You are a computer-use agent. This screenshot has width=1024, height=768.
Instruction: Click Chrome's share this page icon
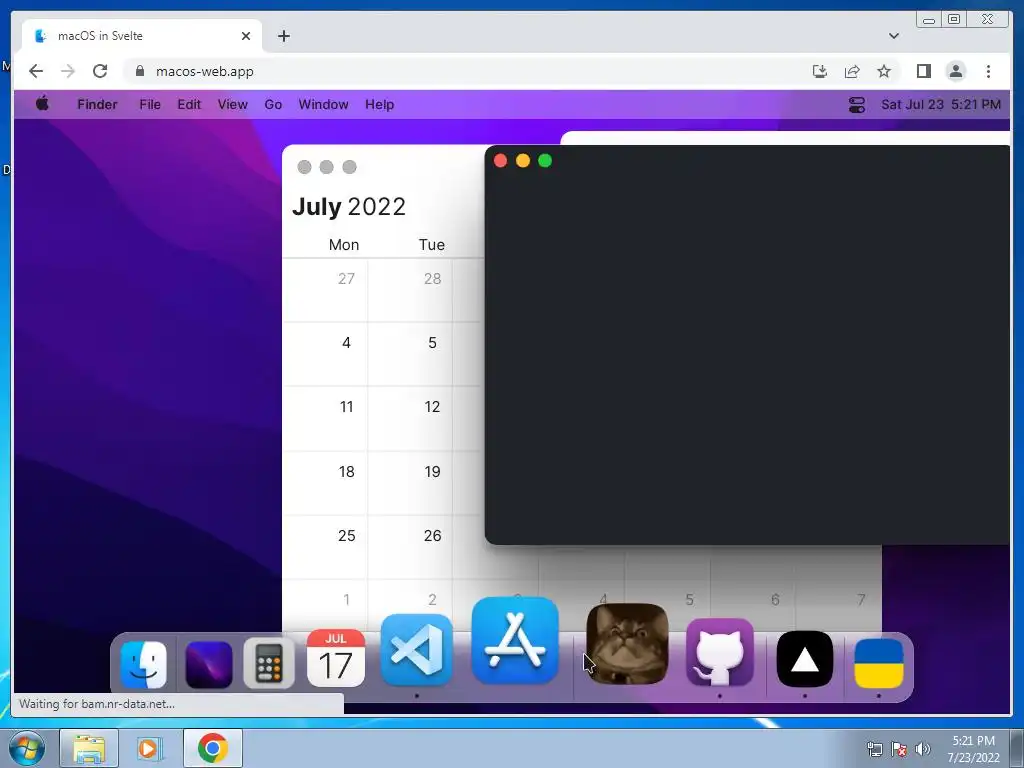click(852, 71)
